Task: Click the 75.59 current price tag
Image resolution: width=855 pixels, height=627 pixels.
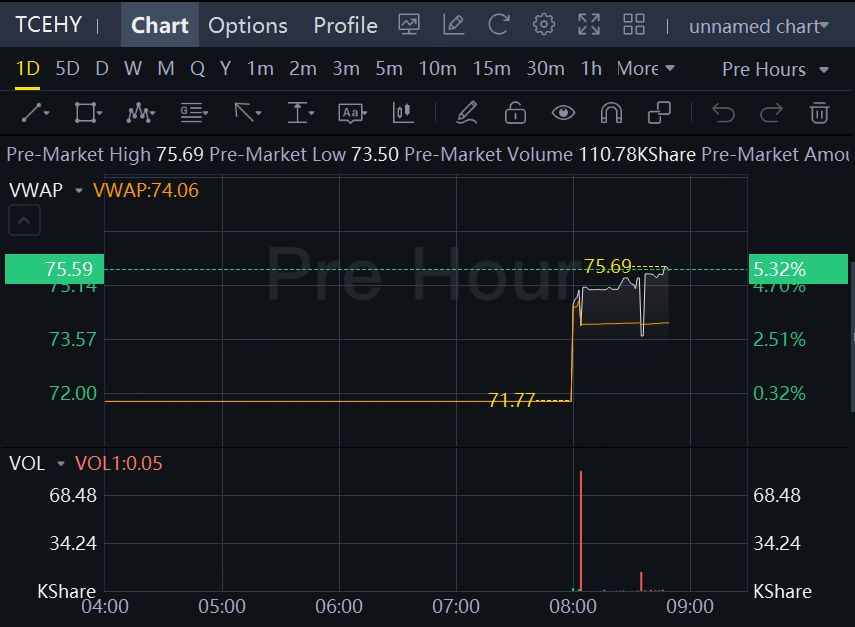Action: pos(55,269)
